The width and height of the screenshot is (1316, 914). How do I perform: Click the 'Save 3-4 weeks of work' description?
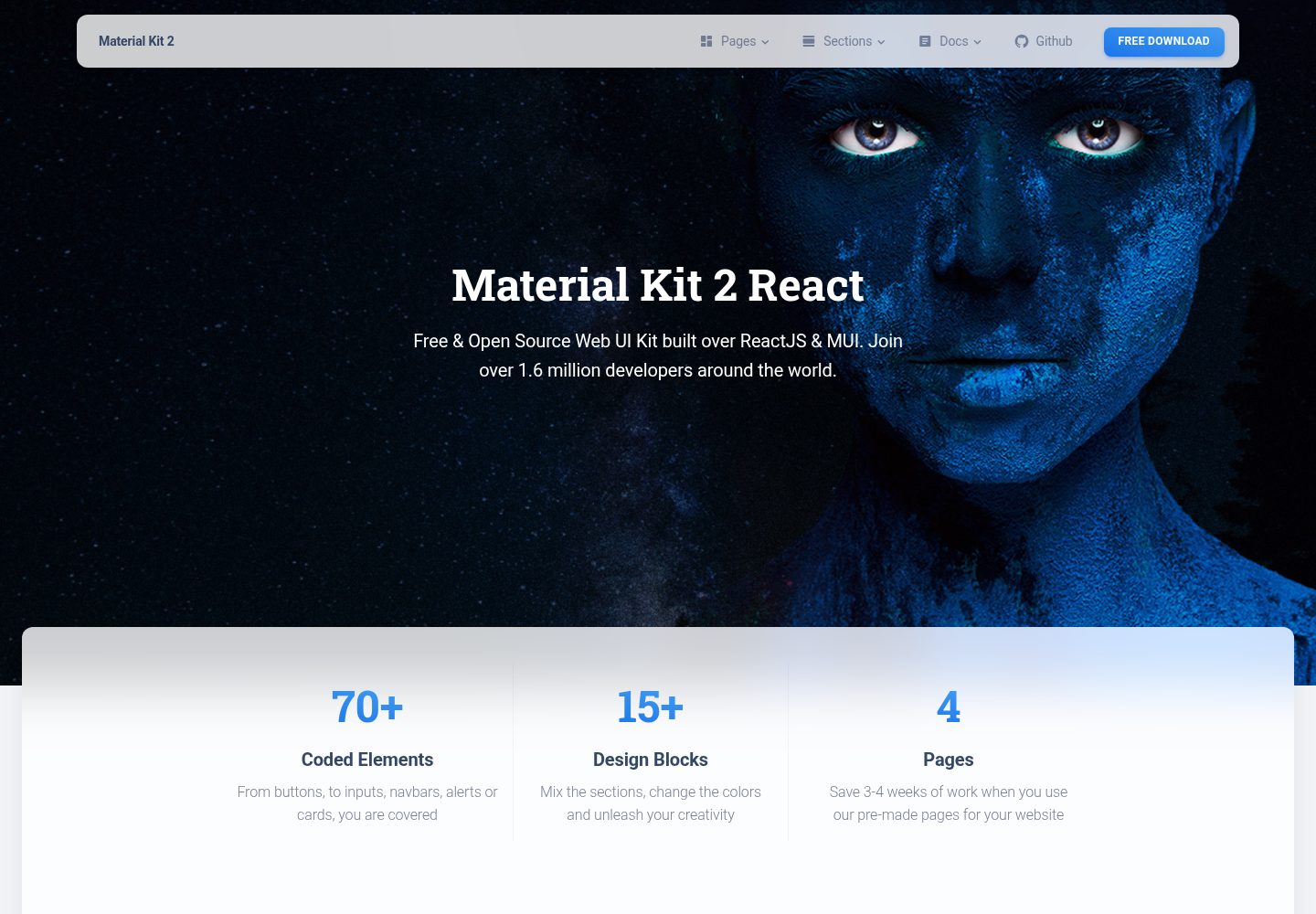[x=949, y=803]
